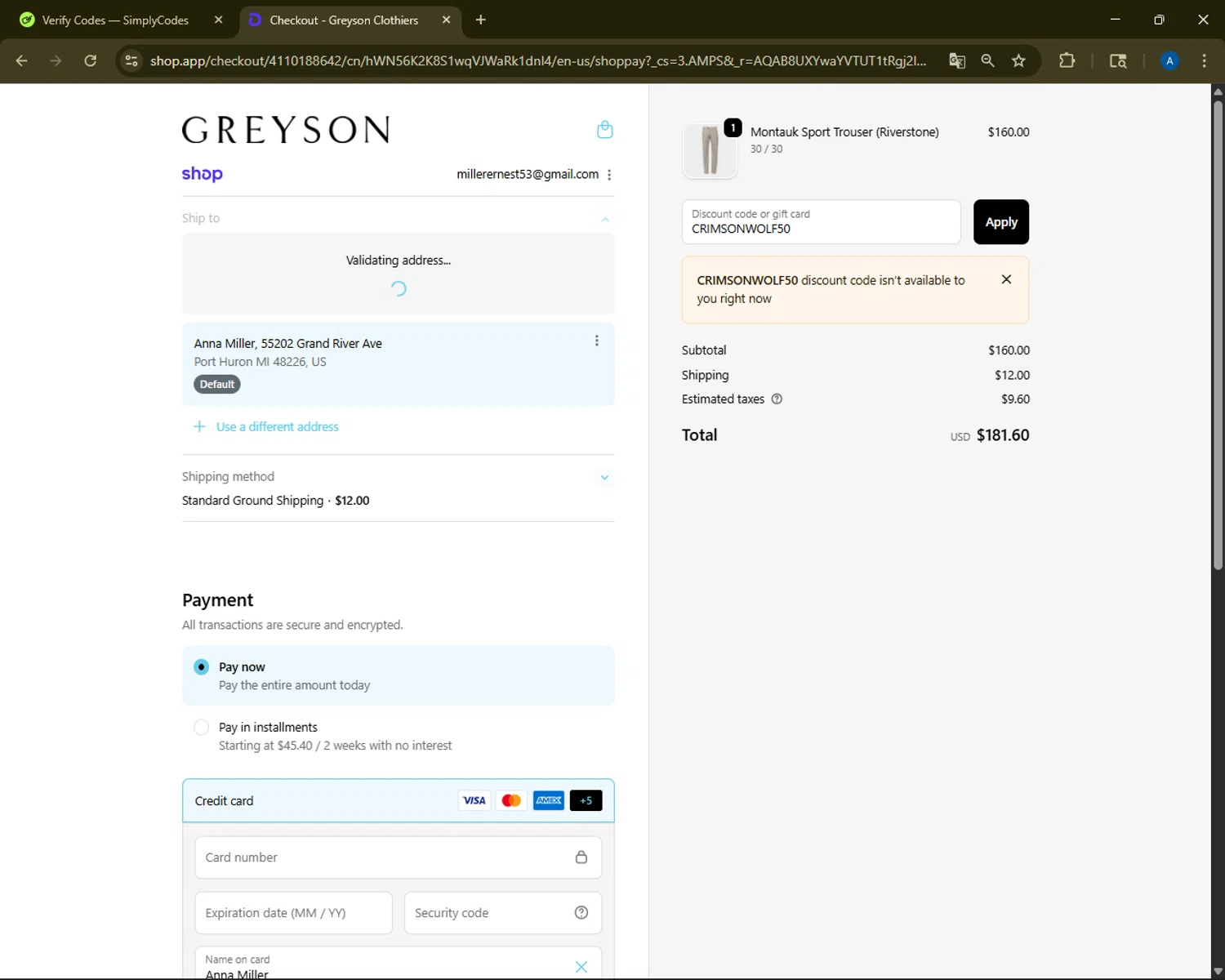The image size is (1225, 980).
Task: Close the Checkout Greyson Clothiers tab
Action: click(446, 20)
